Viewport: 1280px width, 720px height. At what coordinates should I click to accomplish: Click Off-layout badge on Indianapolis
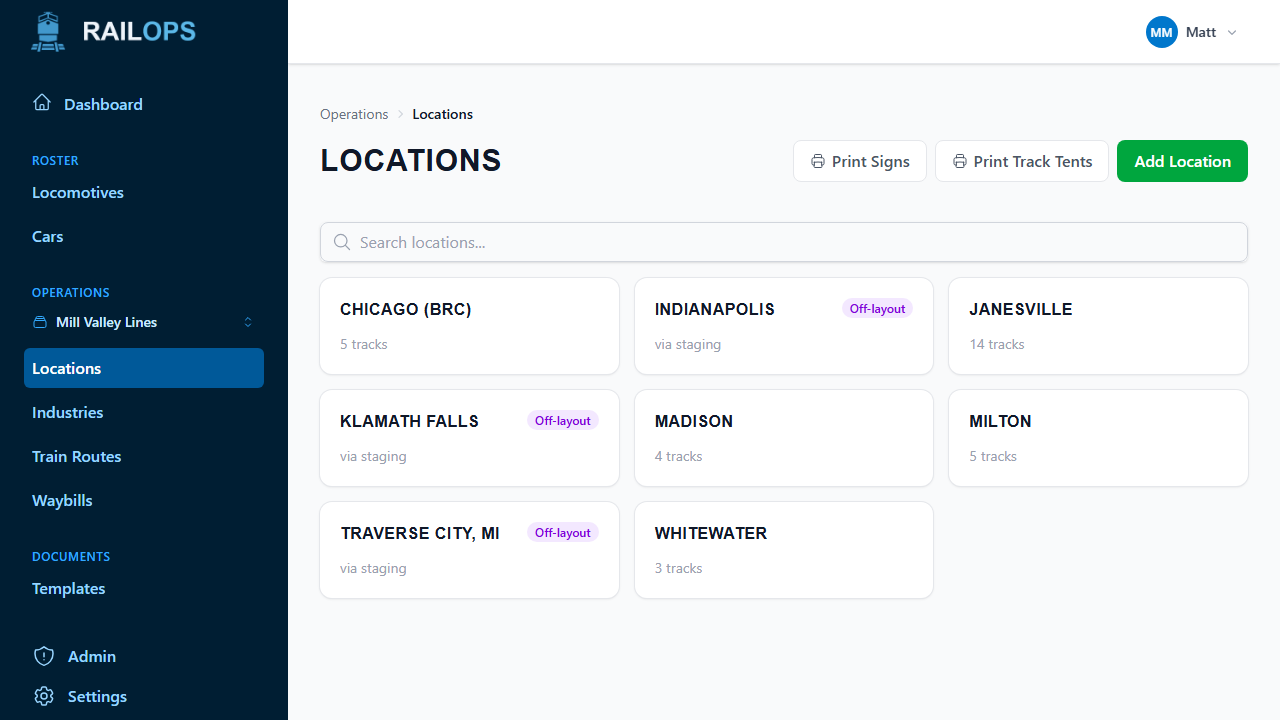pos(877,309)
